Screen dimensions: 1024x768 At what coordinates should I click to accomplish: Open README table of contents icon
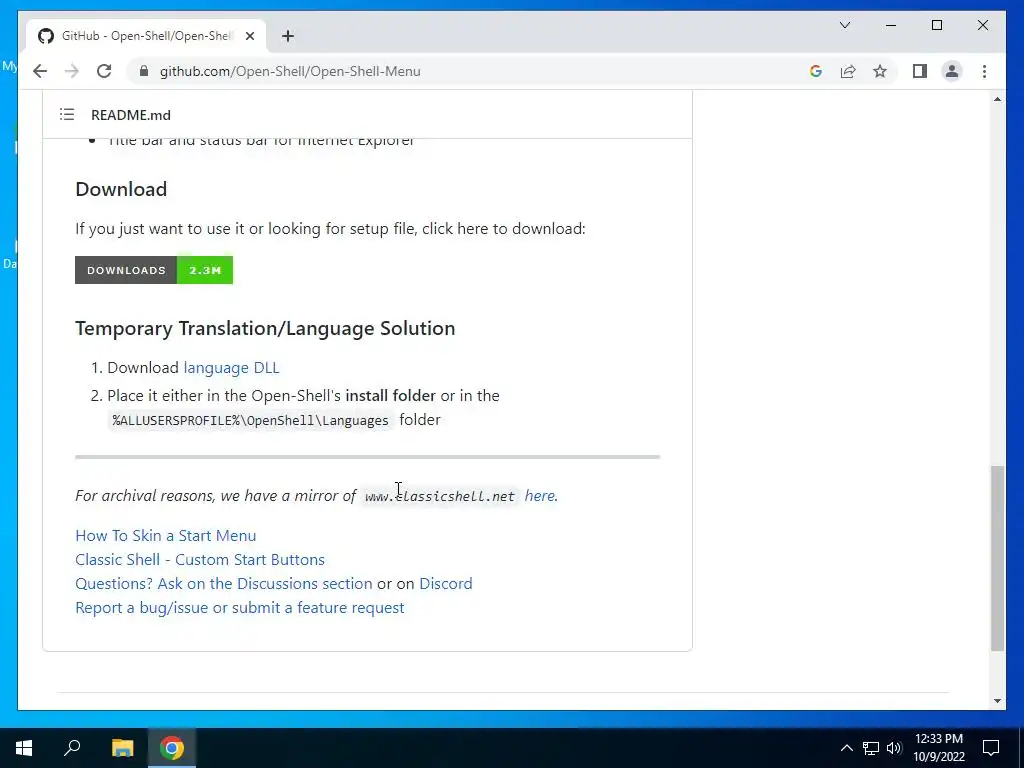pos(67,114)
